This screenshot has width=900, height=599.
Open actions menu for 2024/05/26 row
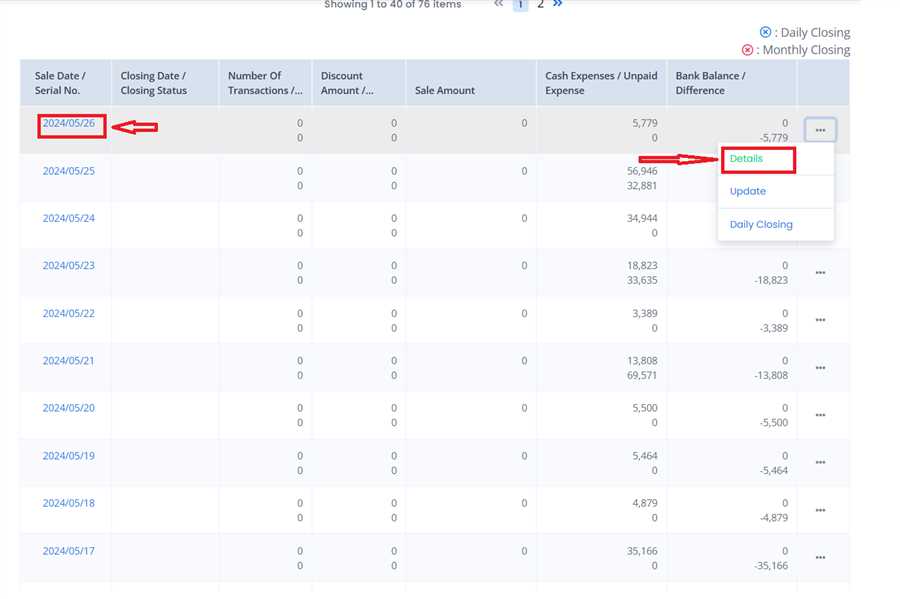820,130
